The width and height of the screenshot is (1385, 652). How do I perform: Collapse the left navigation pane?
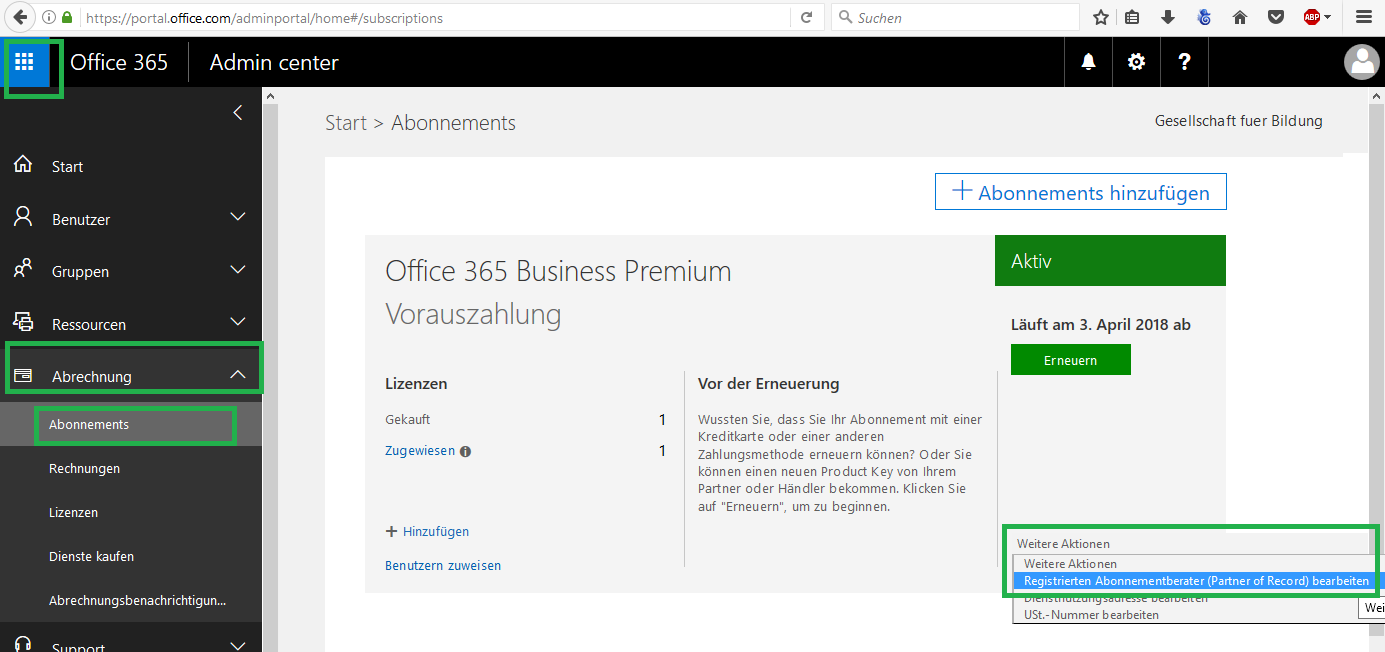[237, 113]
